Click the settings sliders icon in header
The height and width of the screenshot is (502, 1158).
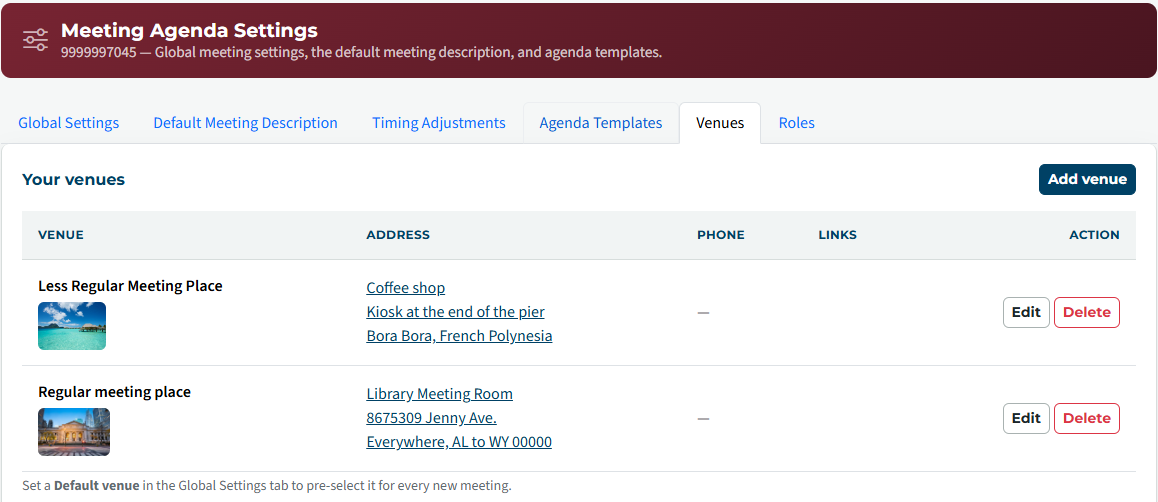point(35,40)
